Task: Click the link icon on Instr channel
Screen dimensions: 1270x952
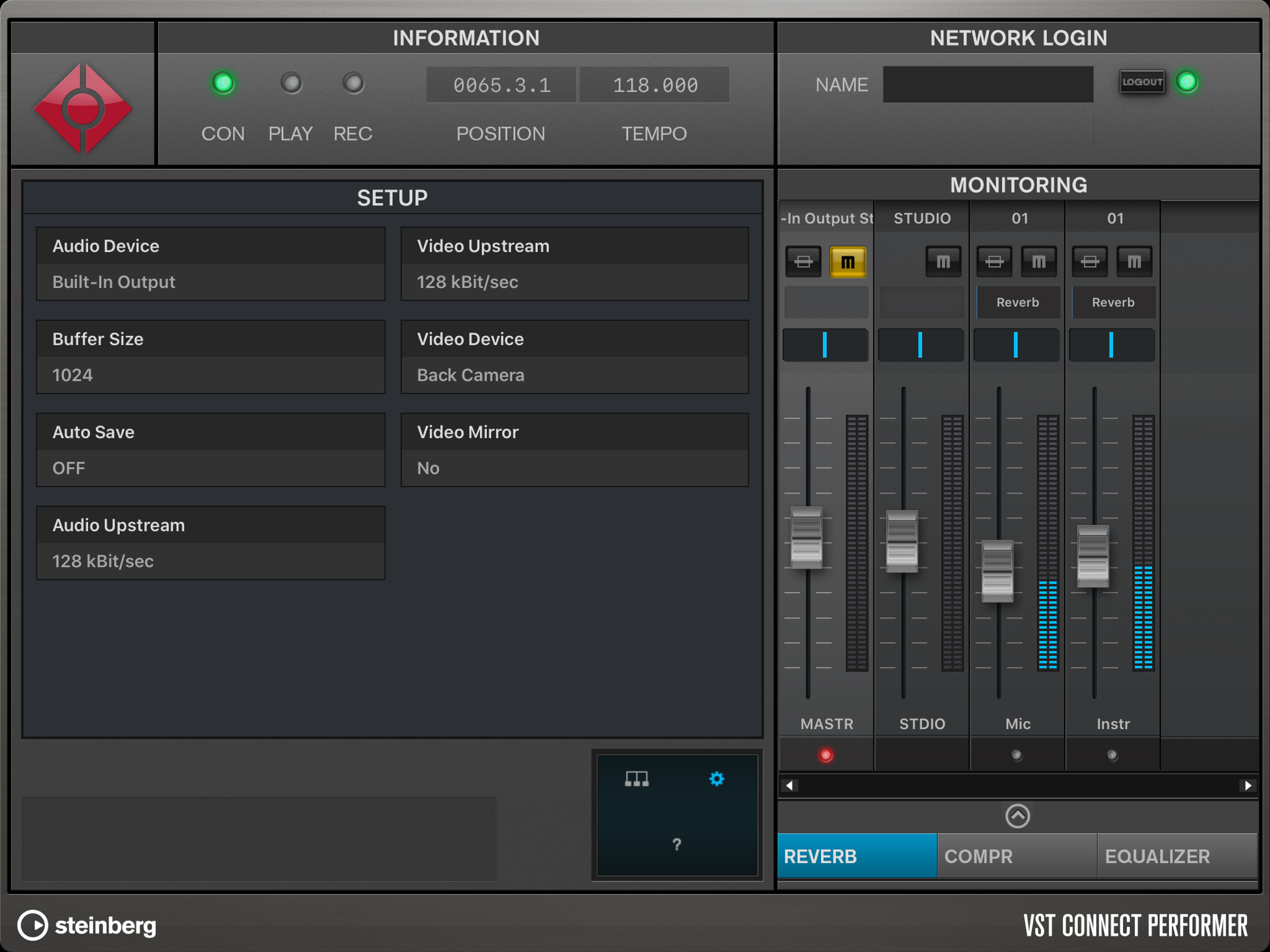Action: click(1090, 262)
